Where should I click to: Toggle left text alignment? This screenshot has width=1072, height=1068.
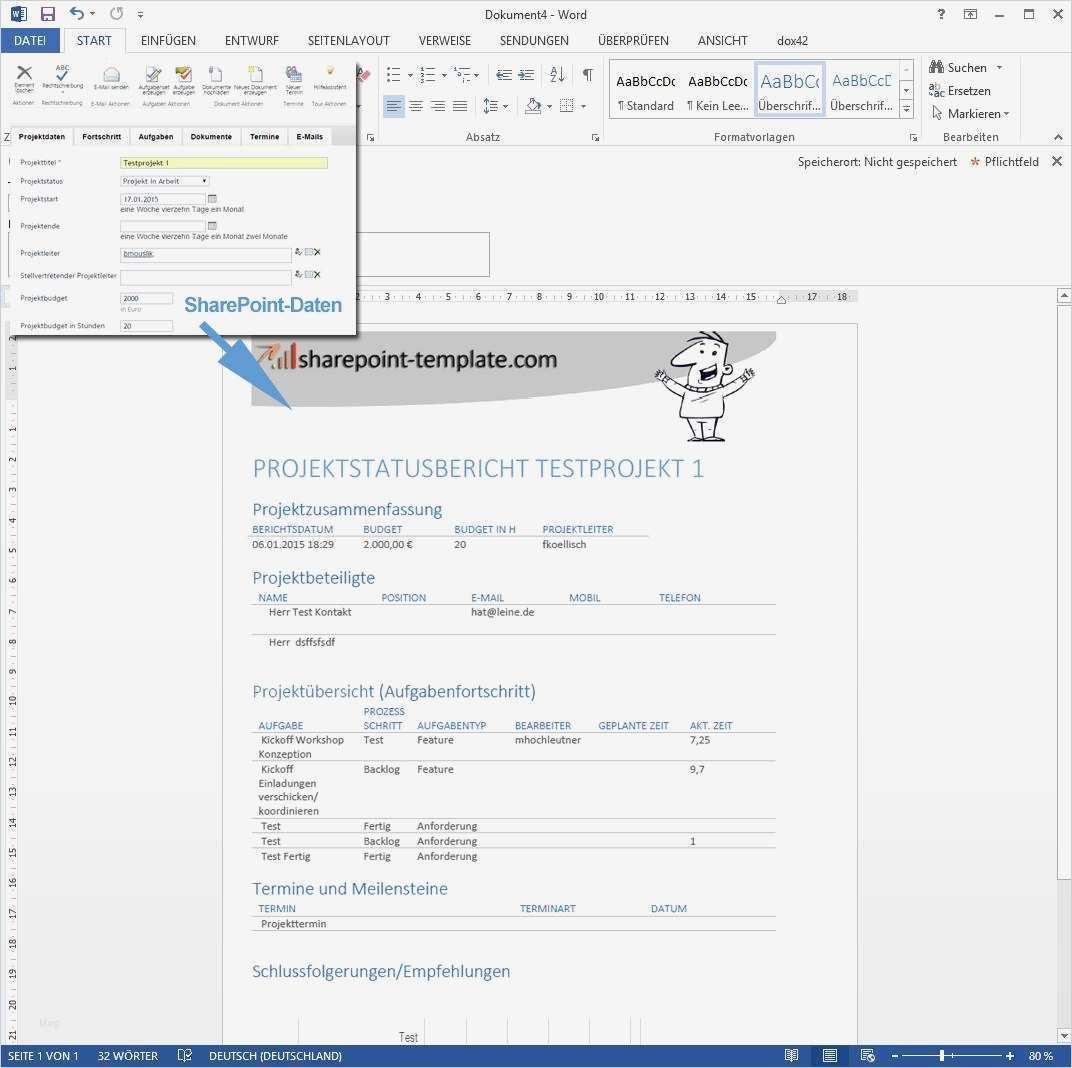394,106
